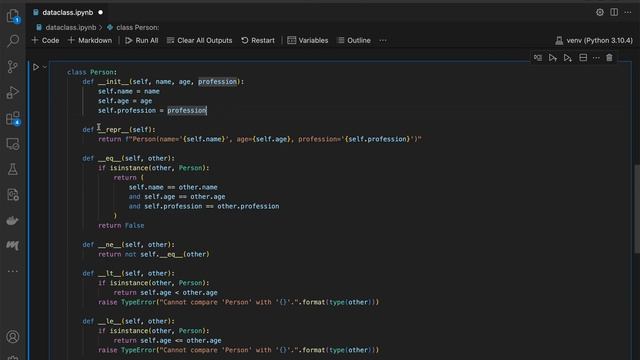The height and width of the screenshot is (360, 640).
Task: Click the '__lt__' method definition
Action: coord(129,273)
